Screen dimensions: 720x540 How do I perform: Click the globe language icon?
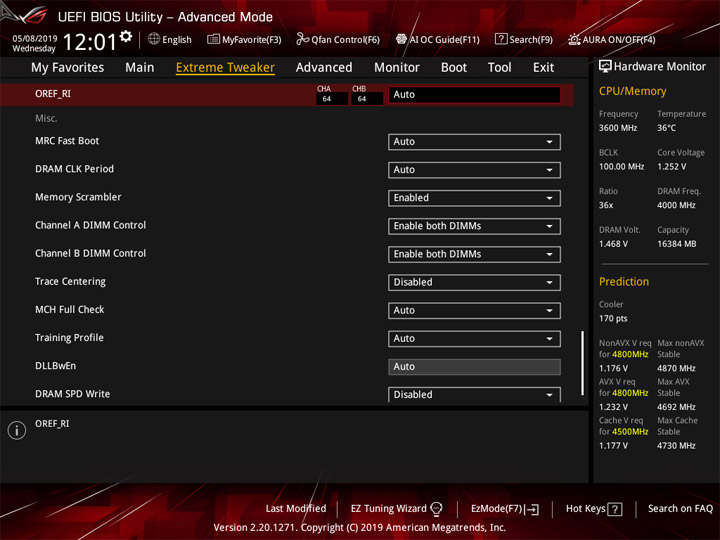tap(154, 39)
